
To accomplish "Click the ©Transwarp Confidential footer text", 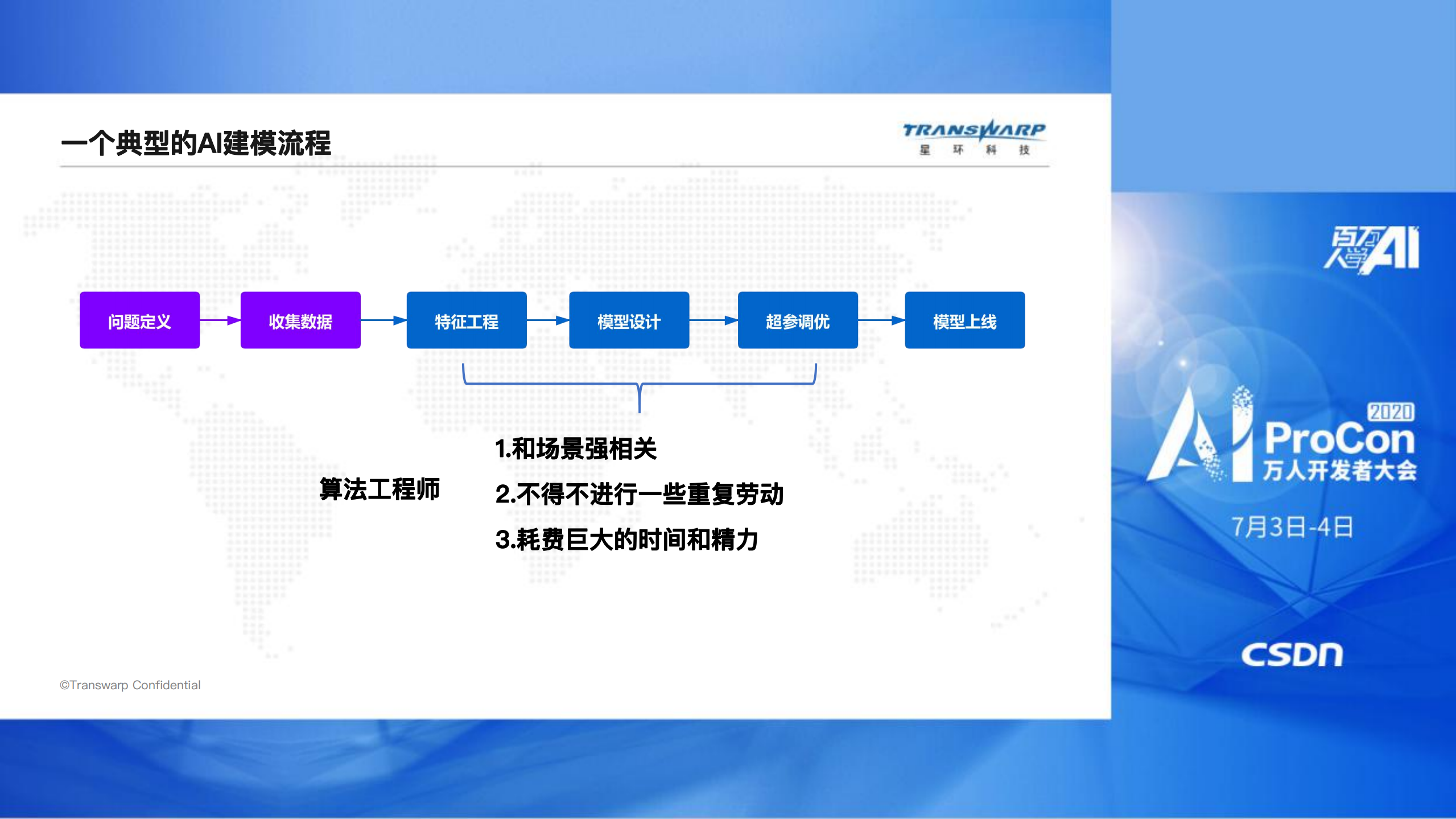I will [130, 685].
